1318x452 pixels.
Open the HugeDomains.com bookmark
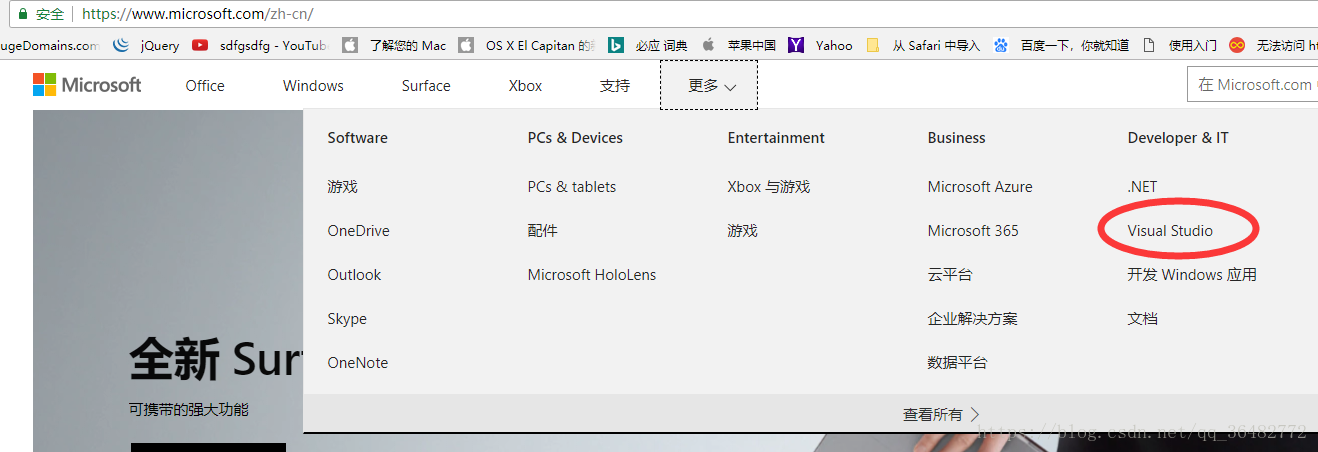pyautogui.click(x=50, y=45)
